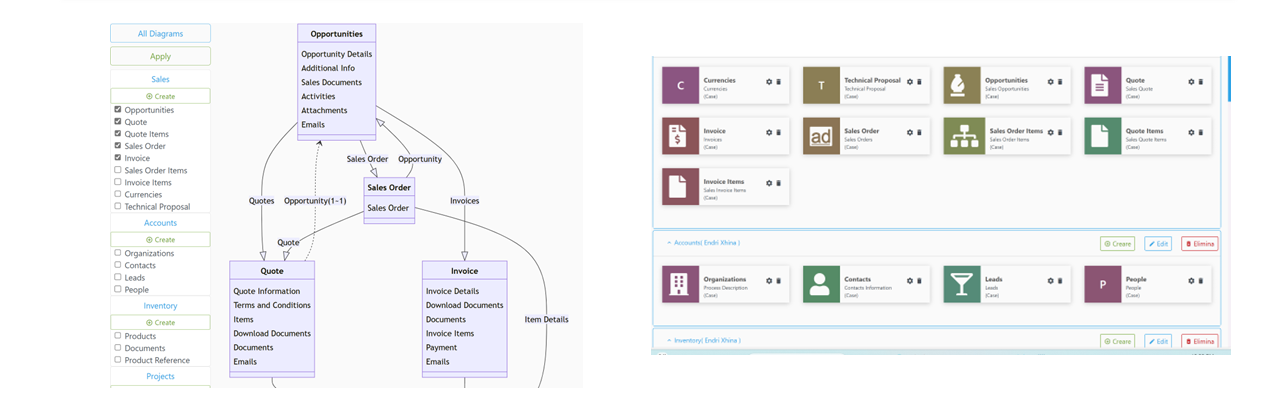Enable the Currencies checkbox
Image resolution: width=1280 pixels, height=401 pixels.
tap(118, 194)
